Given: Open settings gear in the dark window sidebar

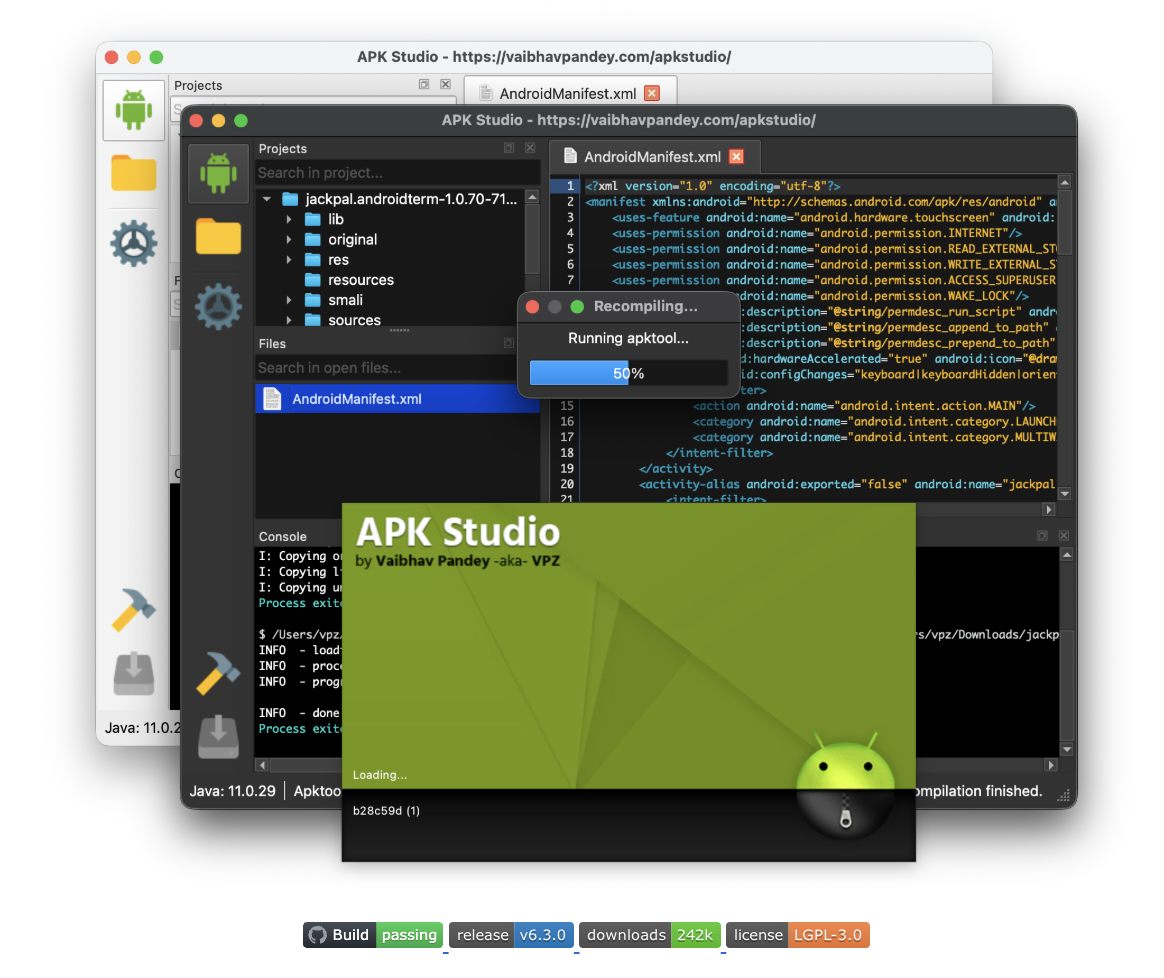Looking at the screenshot, I should 218,306.
